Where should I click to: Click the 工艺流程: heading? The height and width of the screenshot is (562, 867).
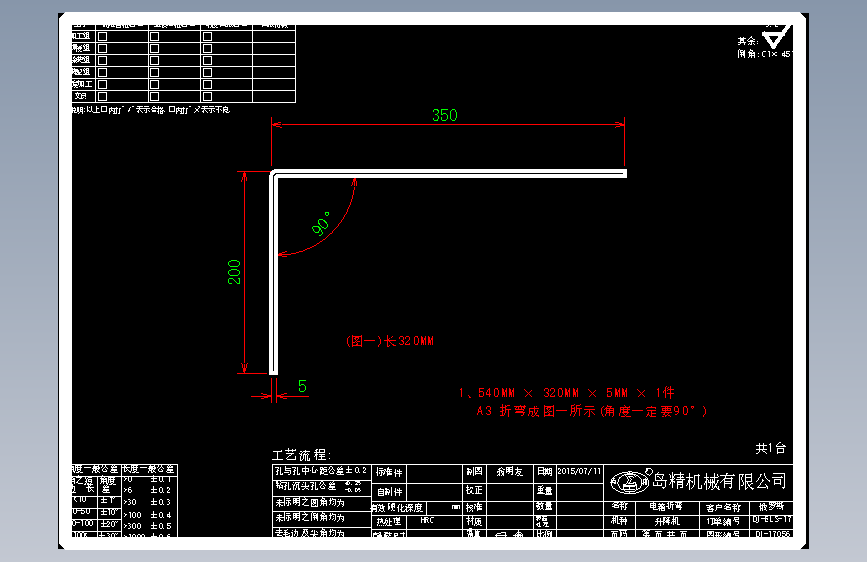point(301,455)
